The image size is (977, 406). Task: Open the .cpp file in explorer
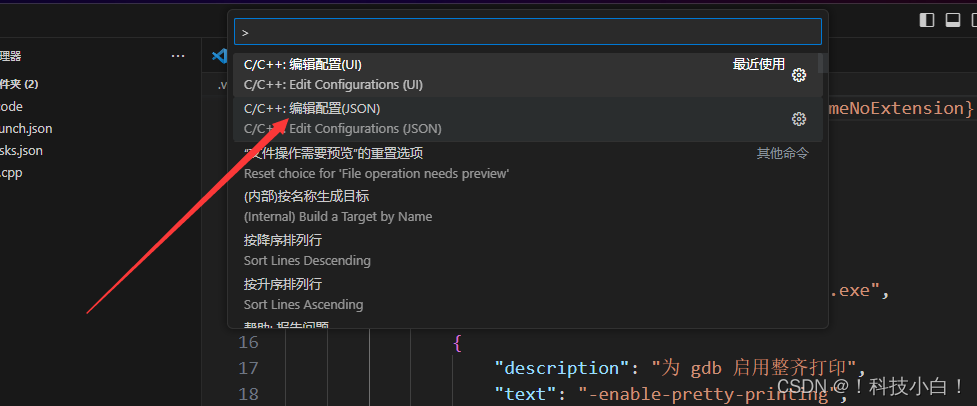[x=11, y=173]
